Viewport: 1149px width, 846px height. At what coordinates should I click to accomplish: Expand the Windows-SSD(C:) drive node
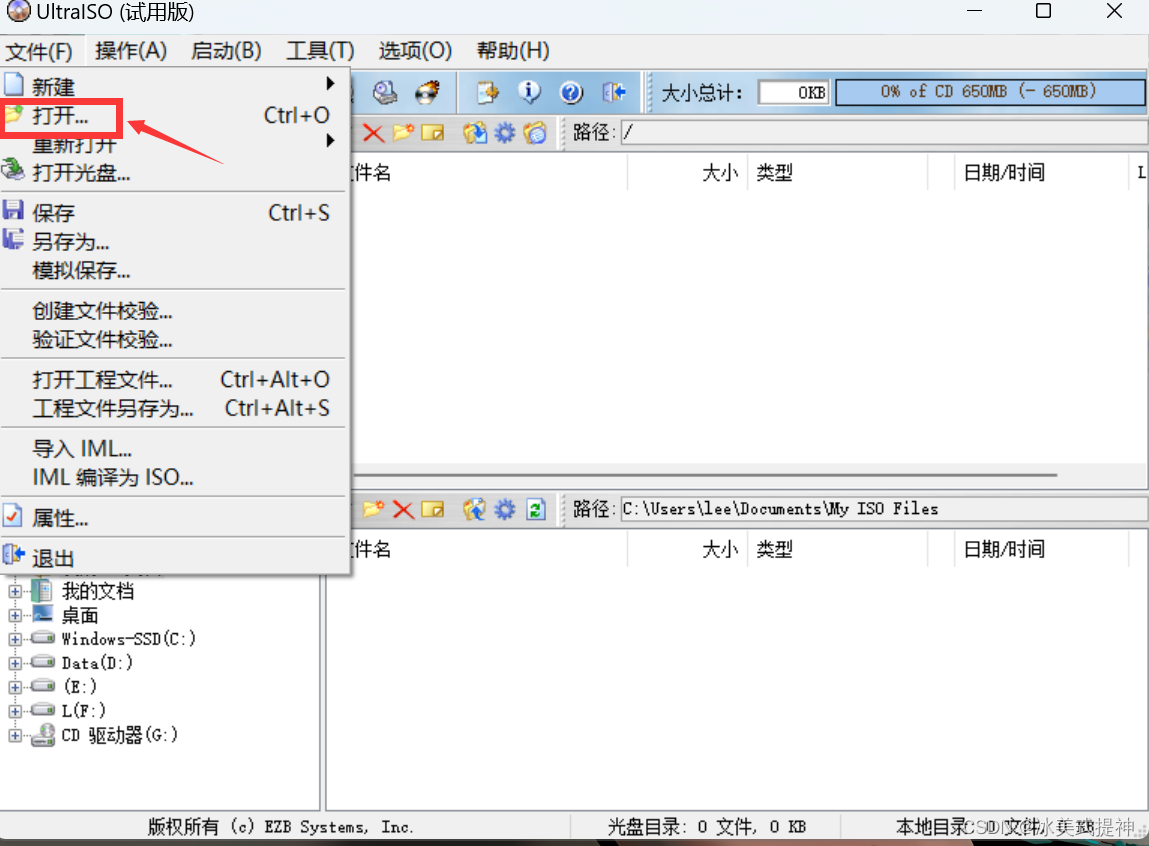[x=15, y=639]
